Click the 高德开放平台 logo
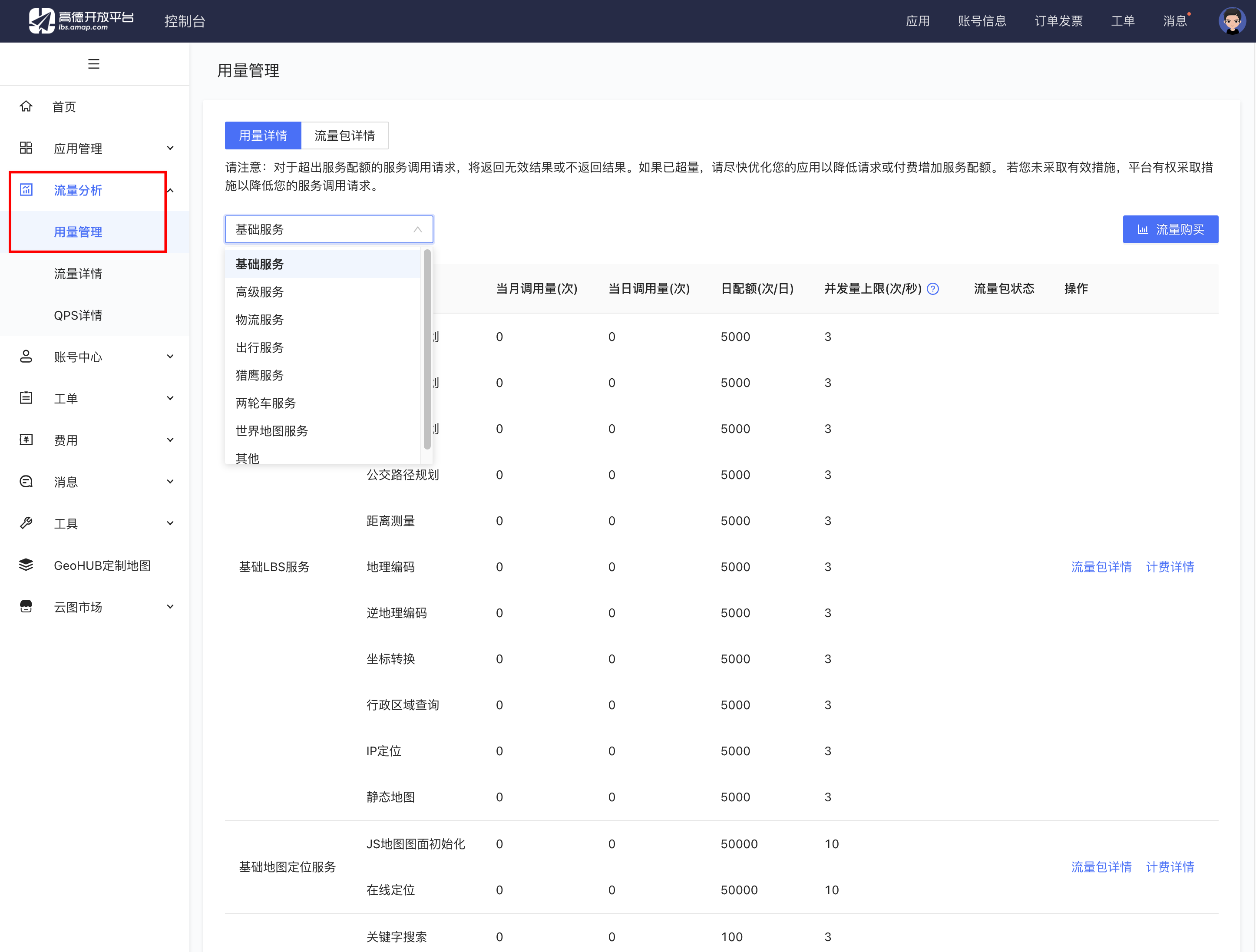1256x952 pixels. (x=82, y=21)
